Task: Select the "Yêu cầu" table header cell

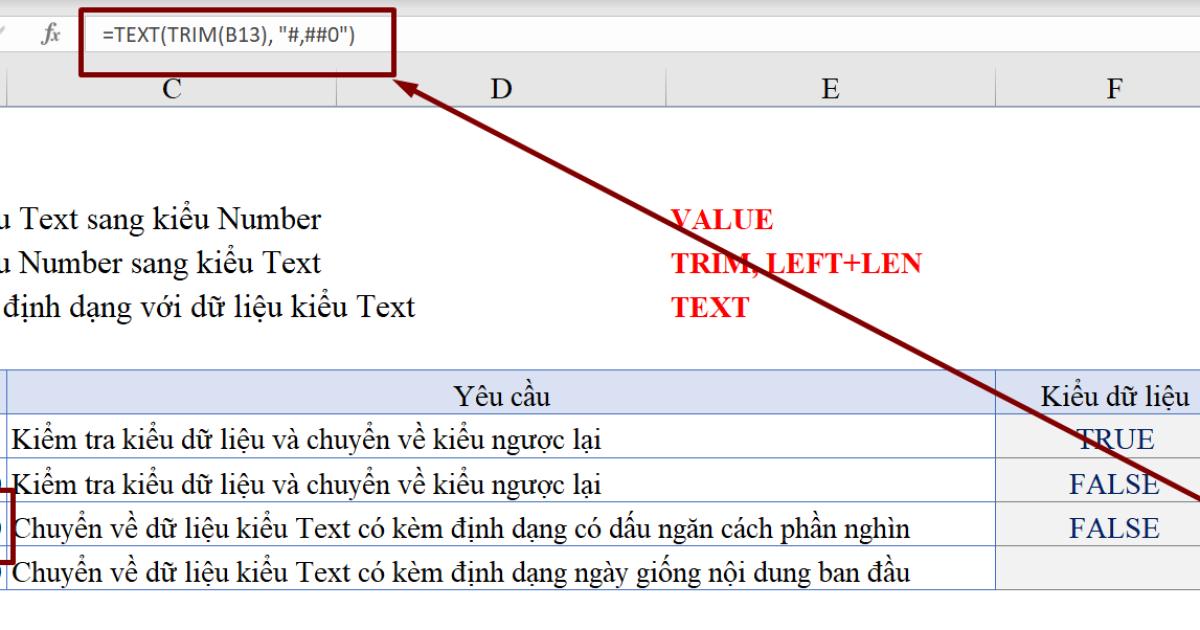Action: (x=501, y=396)
